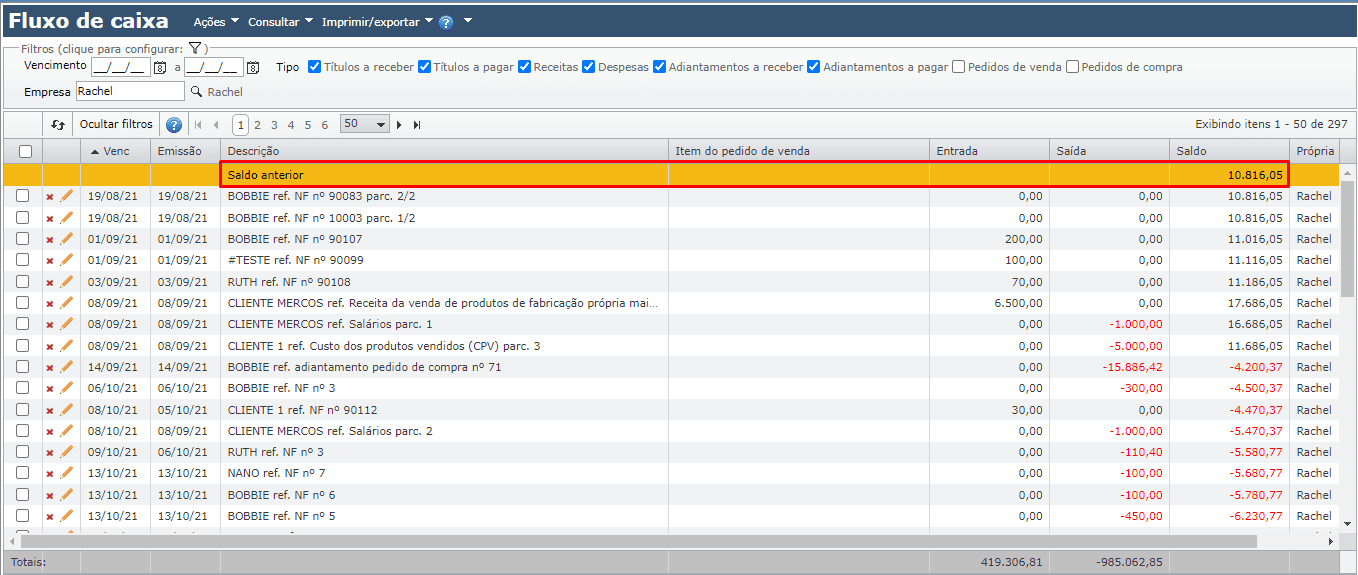Screen dimensions: 1358x575
Task: Sort by the Entrada column header
Action: [989, 151]
